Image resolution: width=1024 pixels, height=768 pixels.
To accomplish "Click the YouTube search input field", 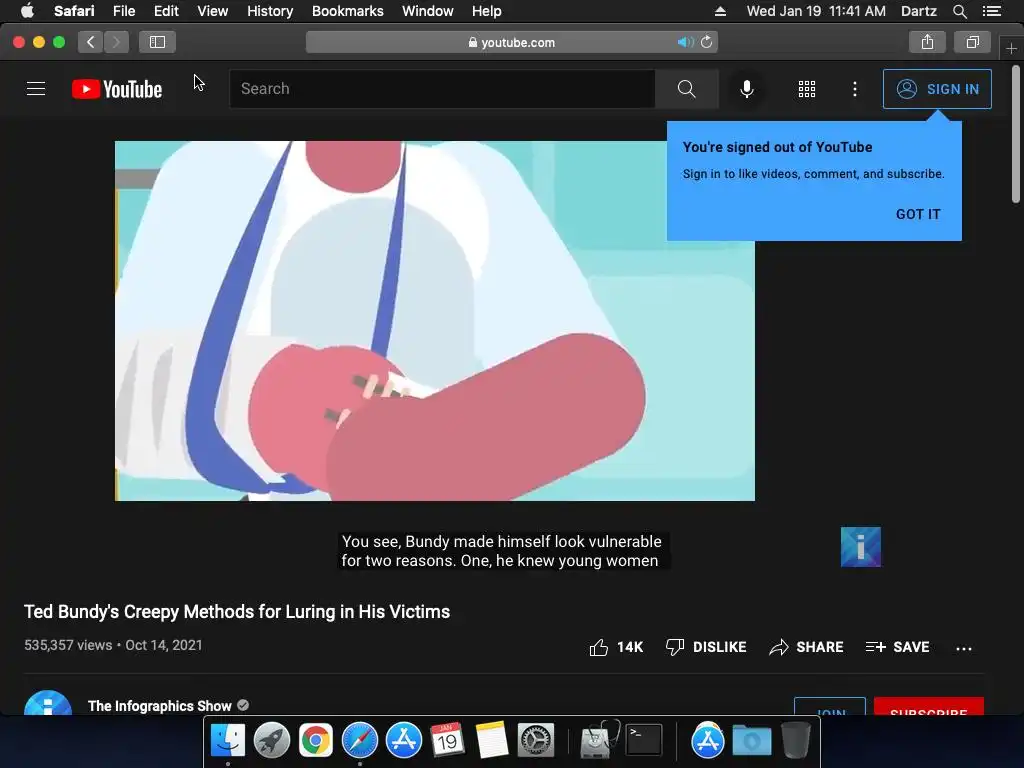I will click(442, 89).
